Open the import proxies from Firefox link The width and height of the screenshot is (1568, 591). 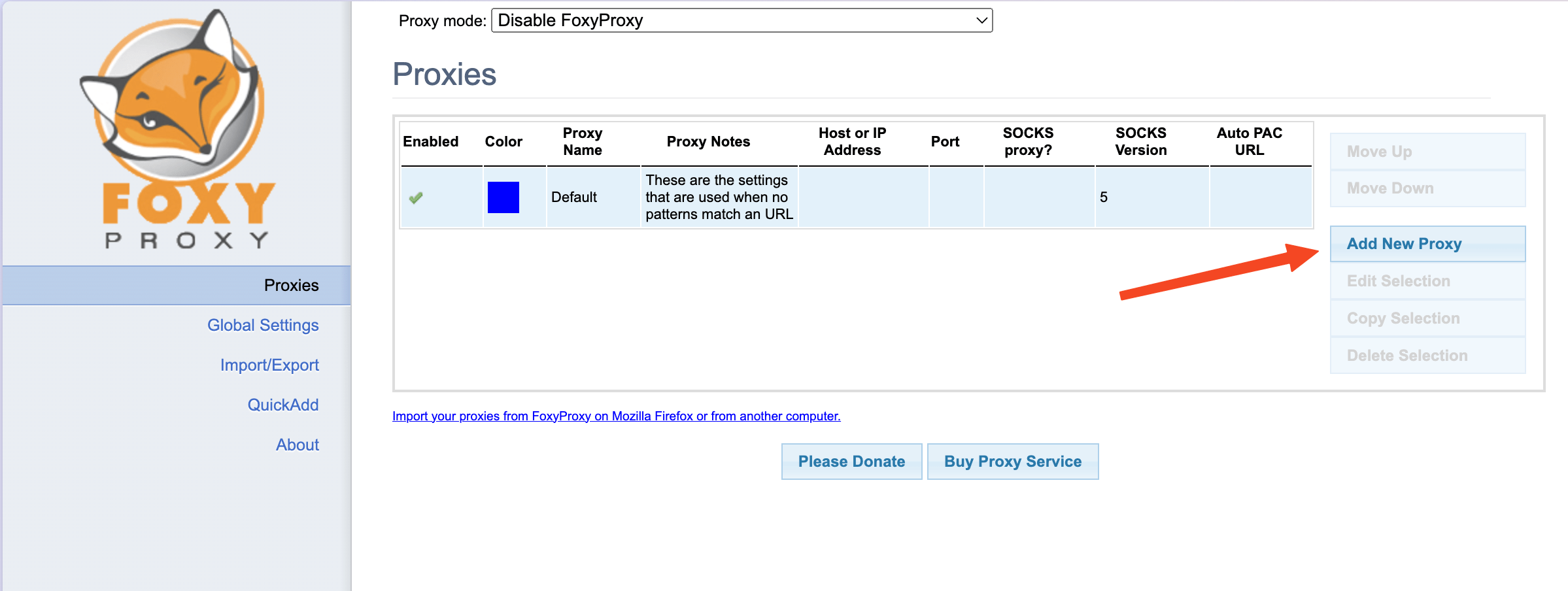[x=616, y=416]
